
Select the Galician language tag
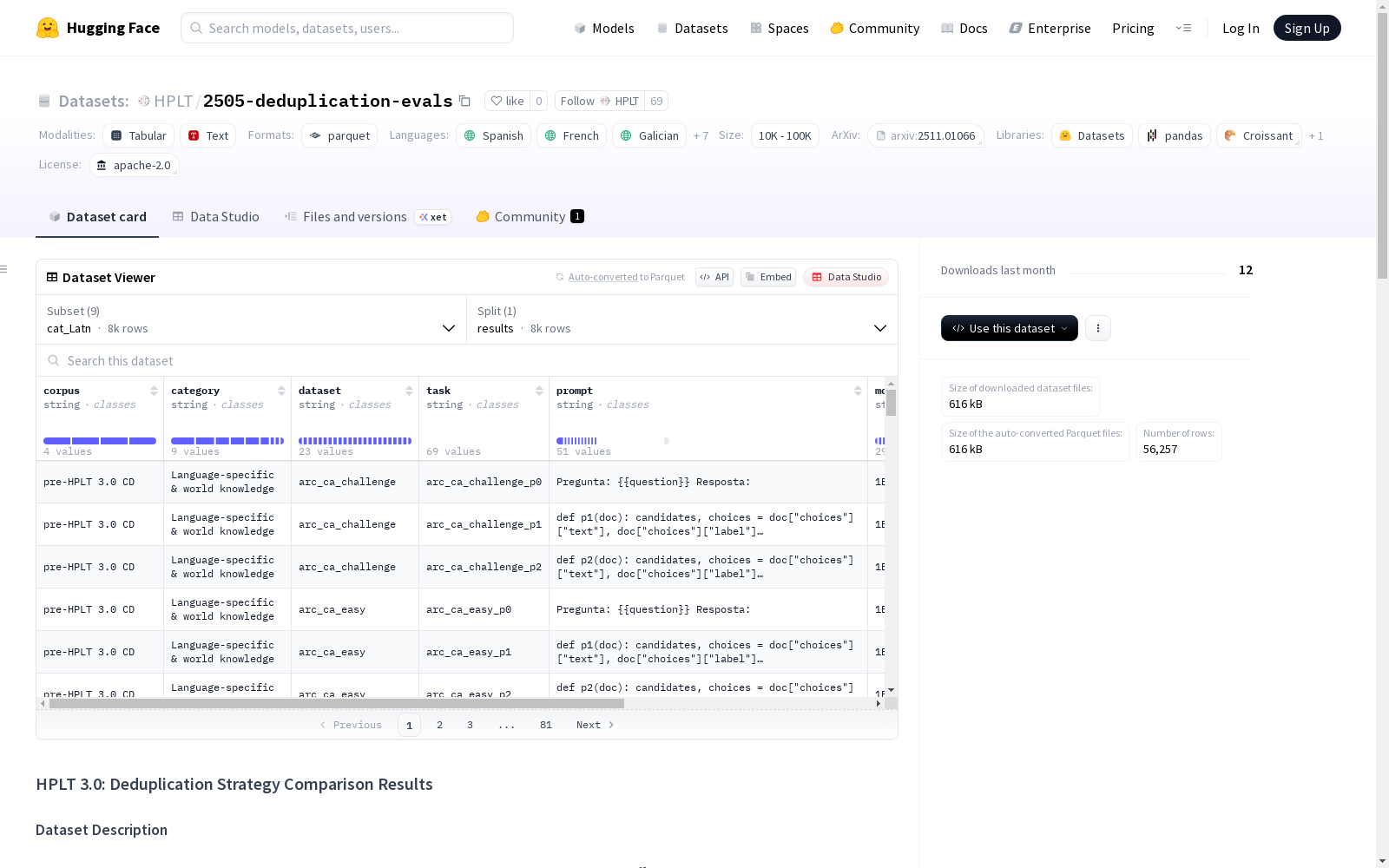pos(649,135)
